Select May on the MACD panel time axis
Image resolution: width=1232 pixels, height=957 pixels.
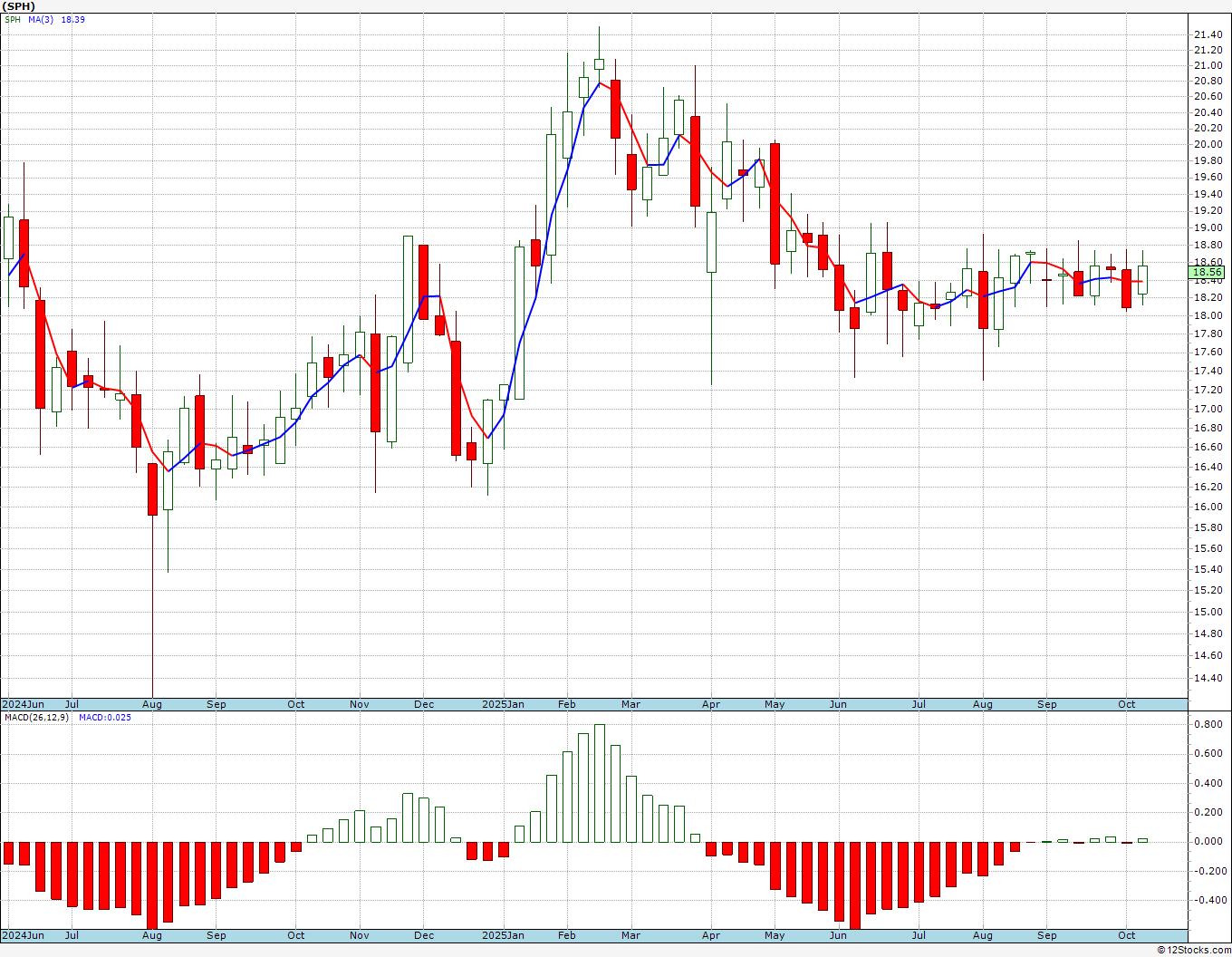pyautogui.click(x=775, y=935)
